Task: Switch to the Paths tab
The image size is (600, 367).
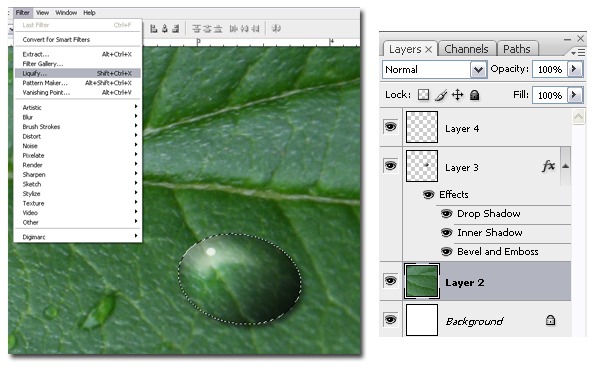Action: click(x=517, y=49)
